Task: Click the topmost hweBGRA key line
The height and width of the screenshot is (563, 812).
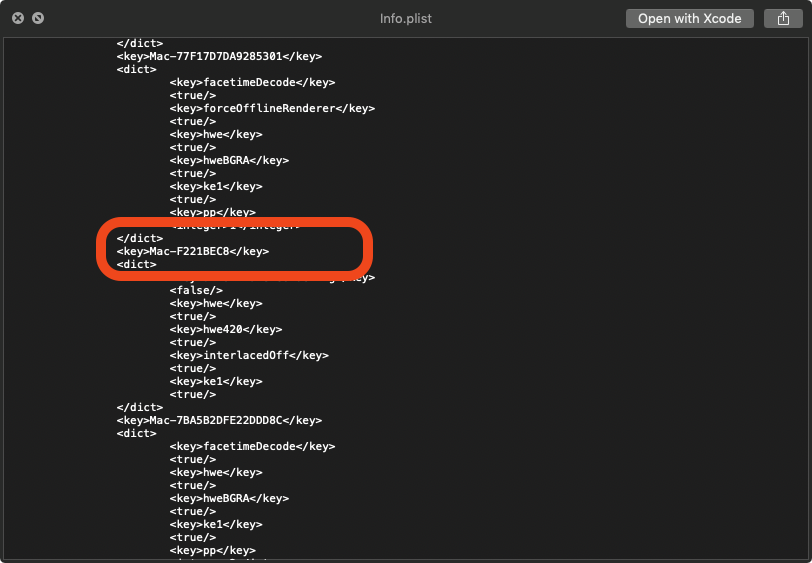Action: click(x=229, y=160)
